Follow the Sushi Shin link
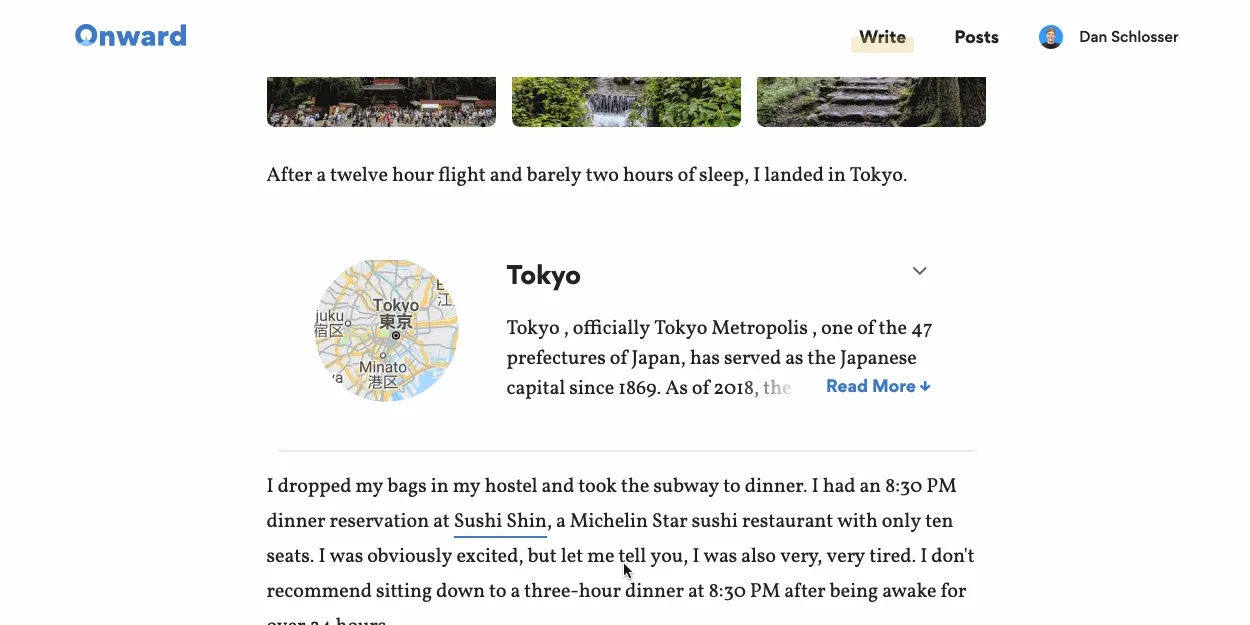The image size is (1250, 625). 500,521
